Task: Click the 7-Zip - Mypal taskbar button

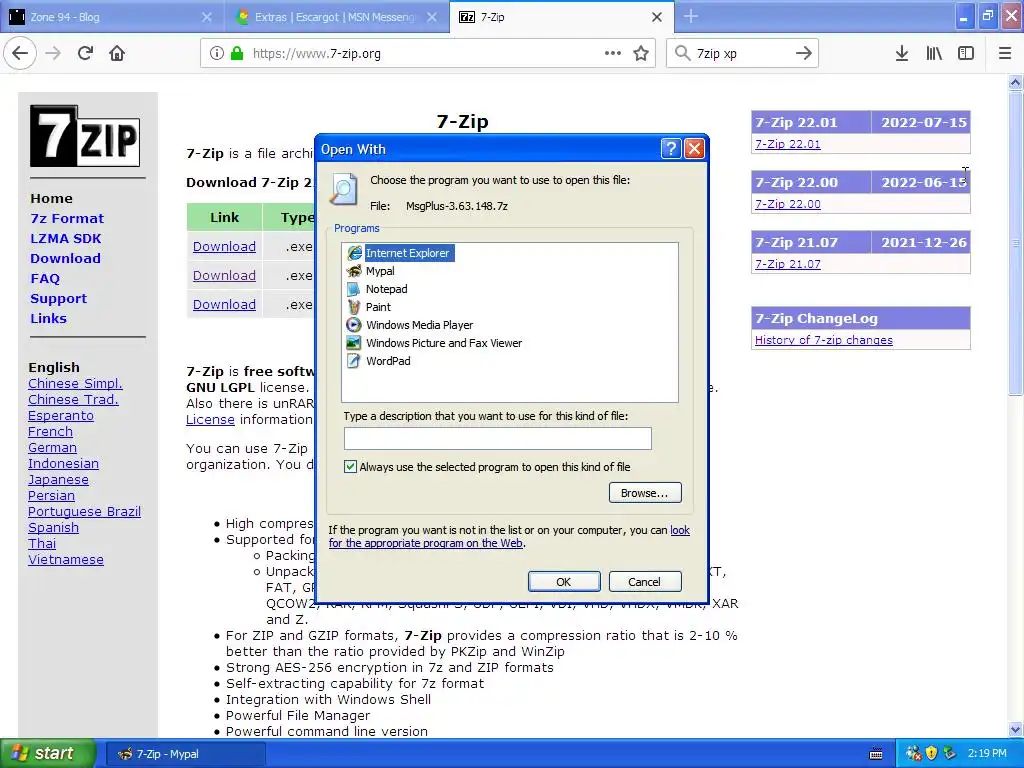Action: pos(185,754)
